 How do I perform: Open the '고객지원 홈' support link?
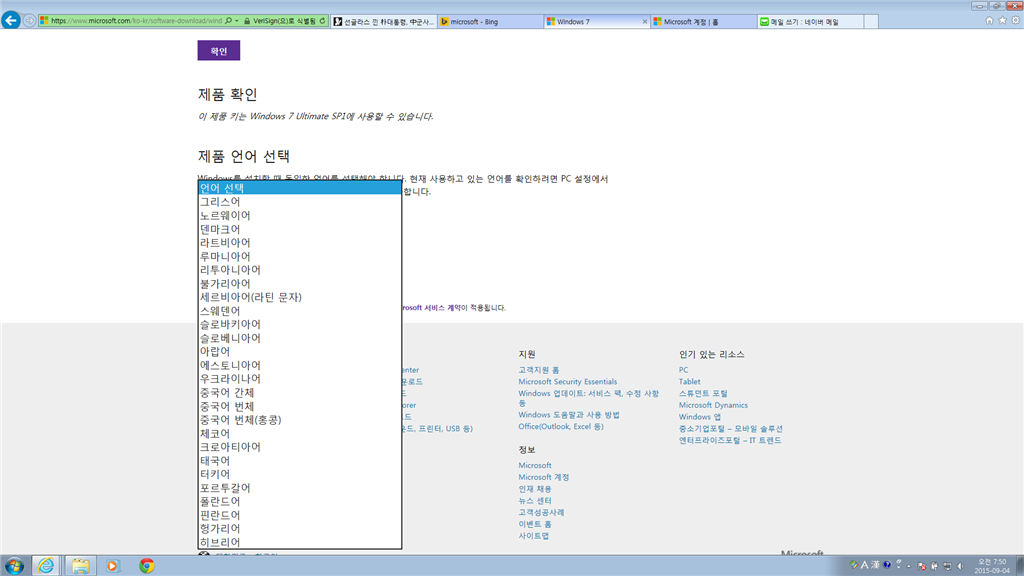click(x=539, y=370)
